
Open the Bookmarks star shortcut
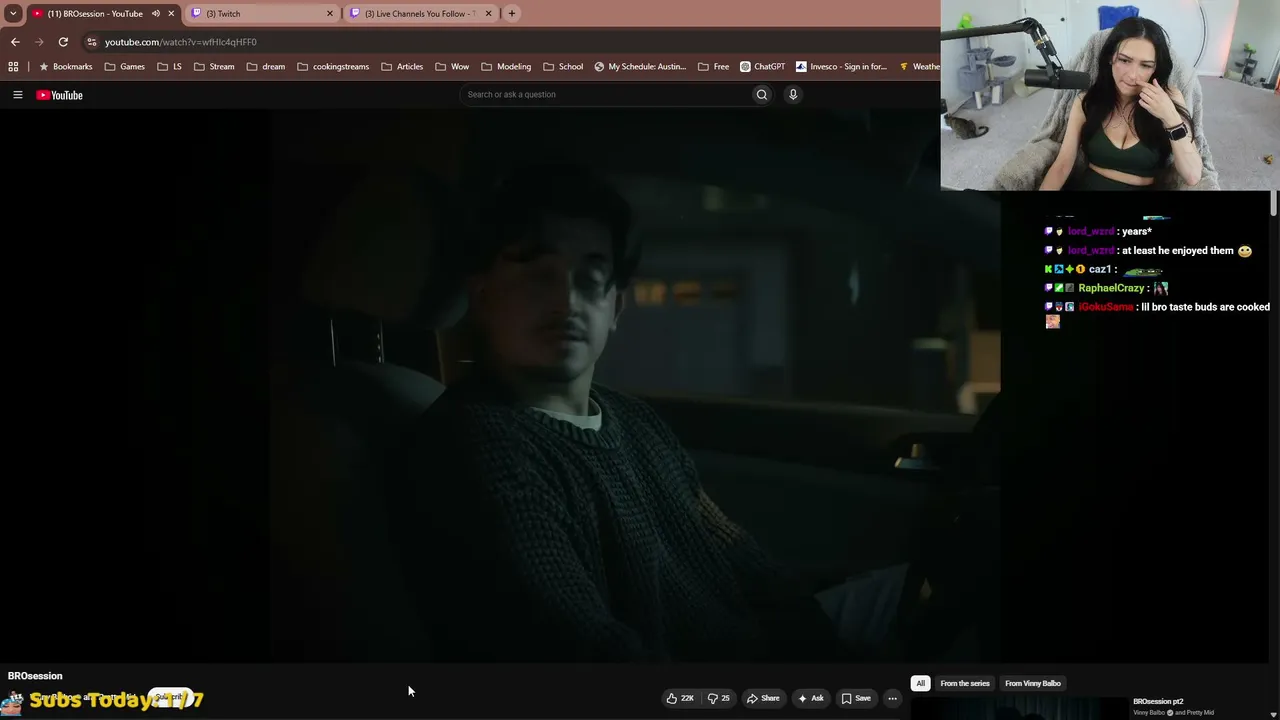[66, 67]
